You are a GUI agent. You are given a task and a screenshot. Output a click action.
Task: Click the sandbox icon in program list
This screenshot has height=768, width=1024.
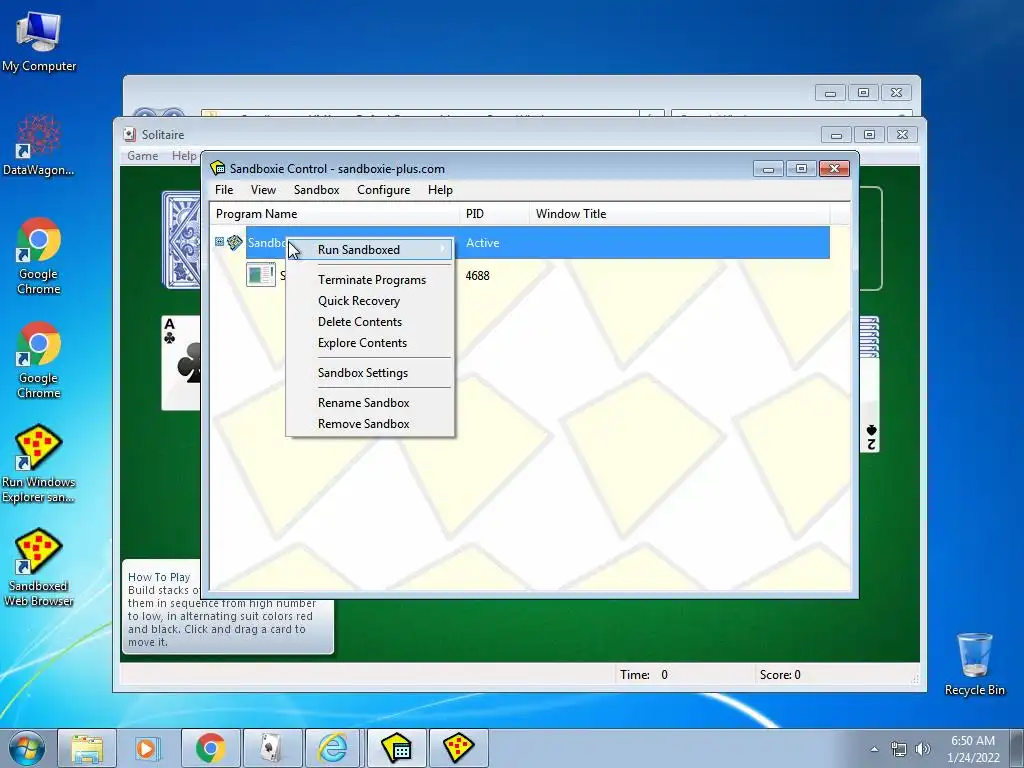tap(235, 243)
